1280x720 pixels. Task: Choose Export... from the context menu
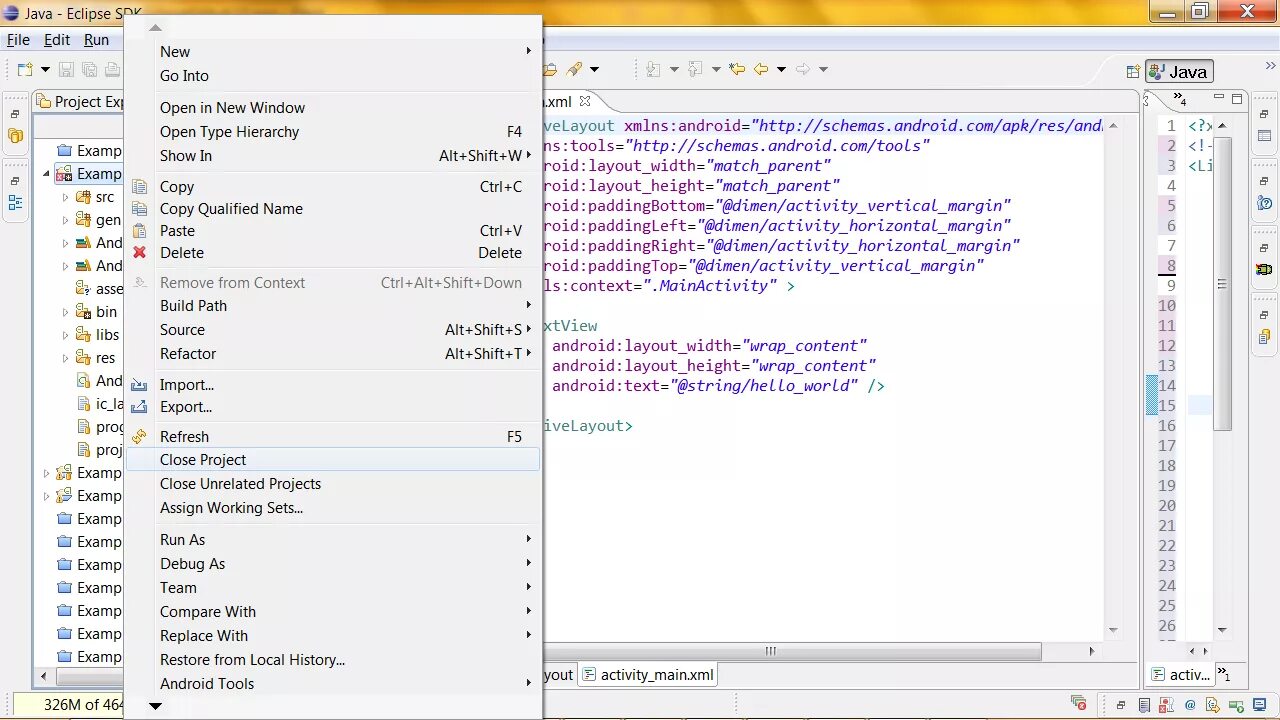pyautogui.click(x=332, y=407)
